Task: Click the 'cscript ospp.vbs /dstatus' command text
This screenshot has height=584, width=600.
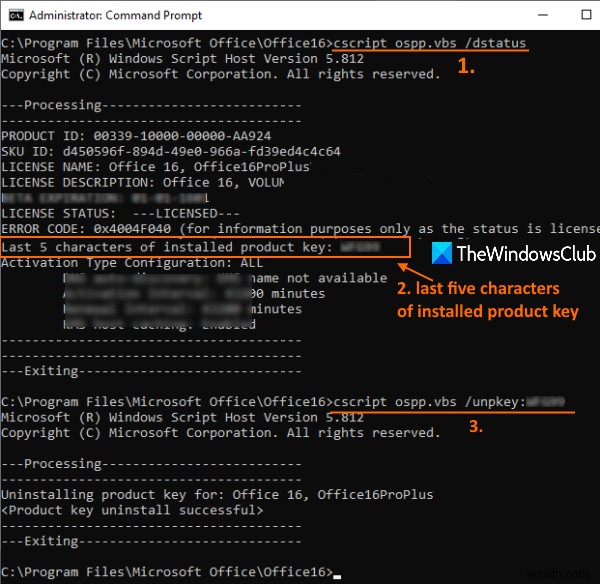Action: point(430,43)
